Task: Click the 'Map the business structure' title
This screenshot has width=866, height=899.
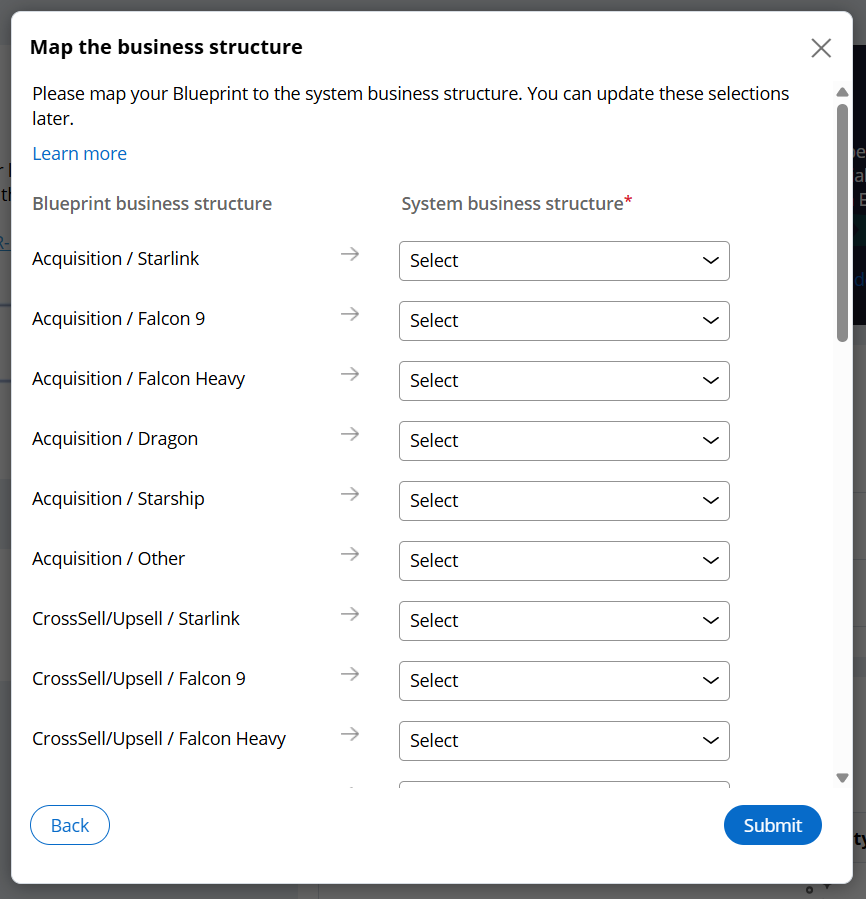Action: pos(166,47)
